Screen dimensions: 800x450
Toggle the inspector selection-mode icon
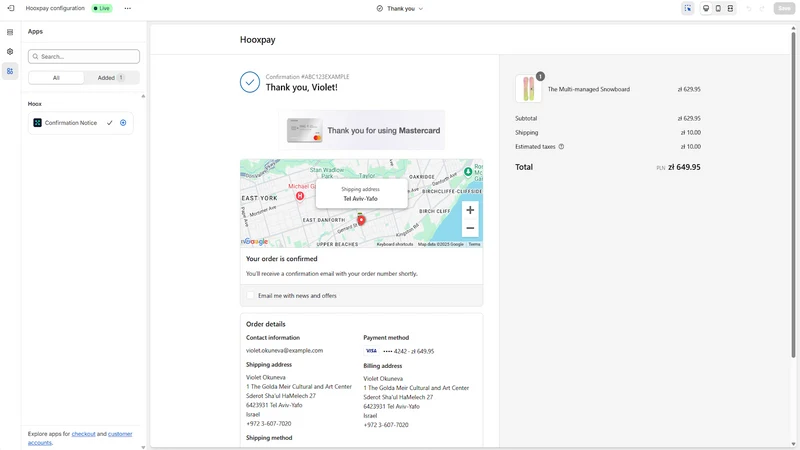coord(688,8)
